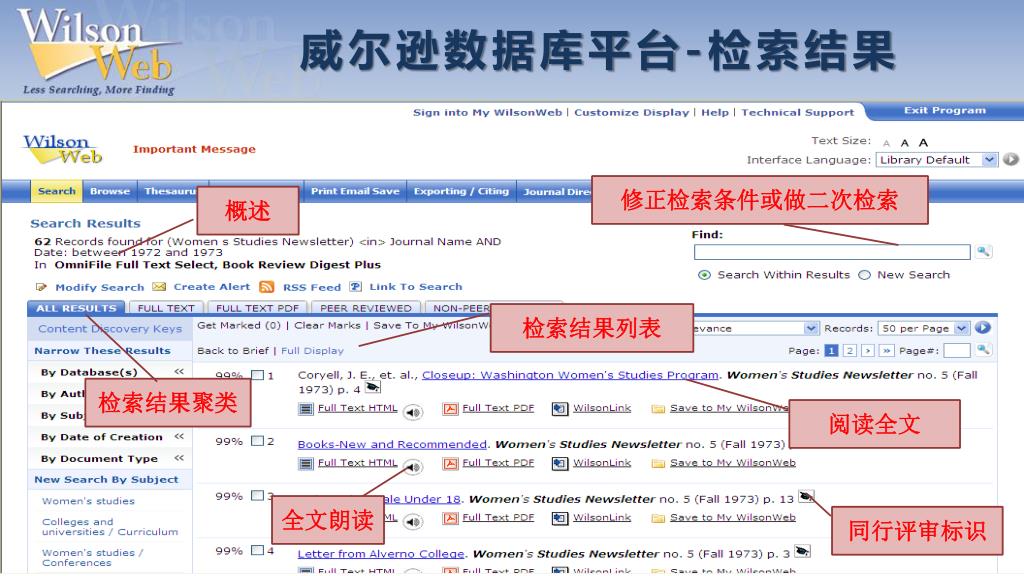The width and height of the screenshot is (1024, 576).
Task: Open Print Email Save tab
Action: [x=355, y=191]
